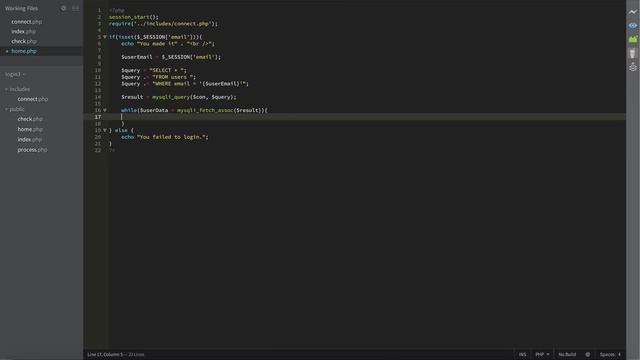Image resolution: width=640 pixels, height=360 pixels.
Task: Click the session_start() line of code
Action: click(x=133, y=17)
